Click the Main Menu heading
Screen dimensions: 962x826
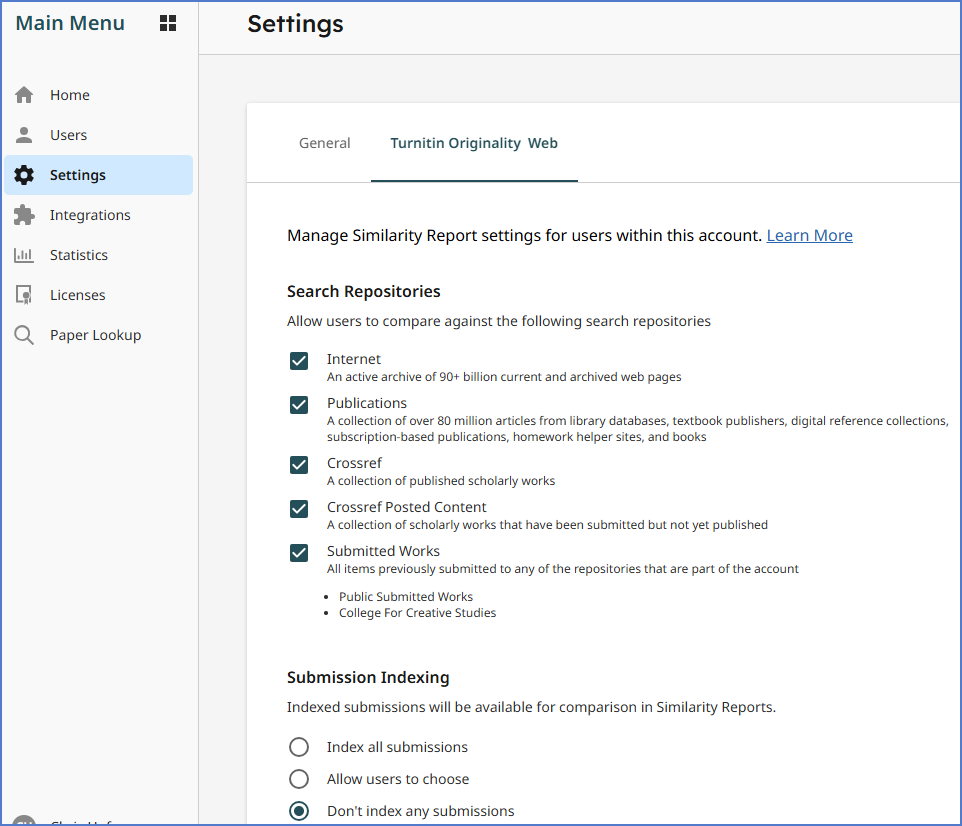(70, 23)
